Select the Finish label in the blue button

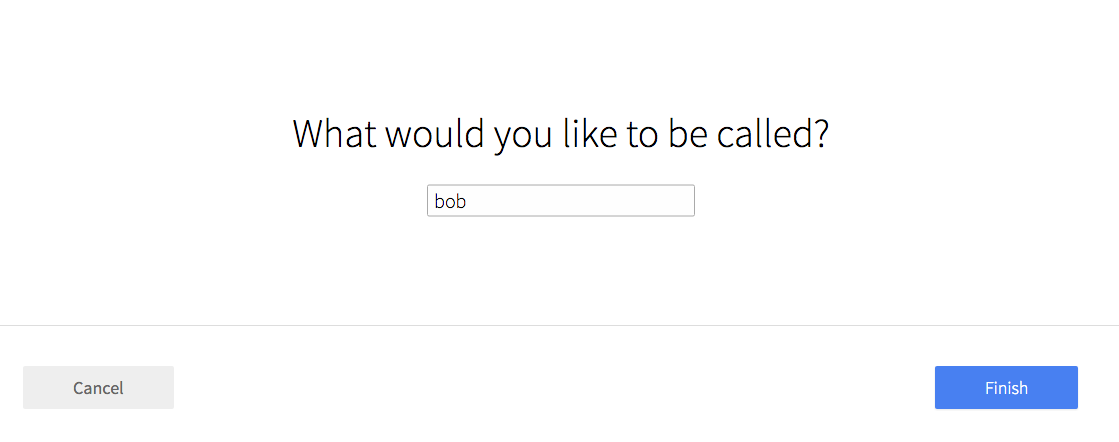click(1006, 388)
